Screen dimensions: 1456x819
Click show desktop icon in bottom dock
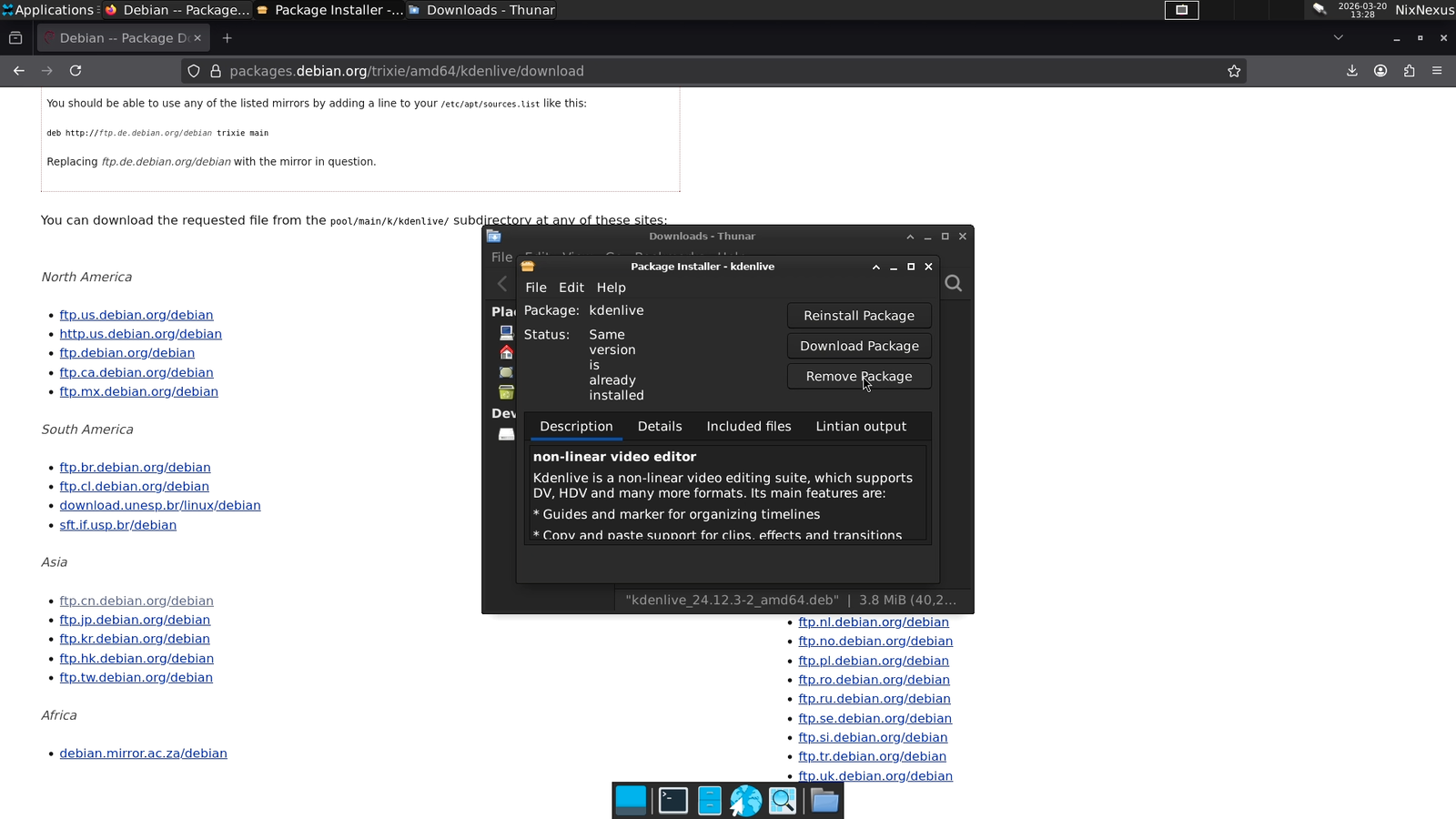click(631, 801)
